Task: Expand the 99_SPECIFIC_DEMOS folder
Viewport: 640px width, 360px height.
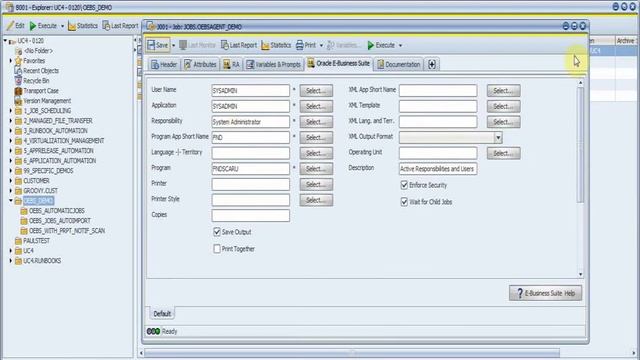Action: [x=11, y=171]
